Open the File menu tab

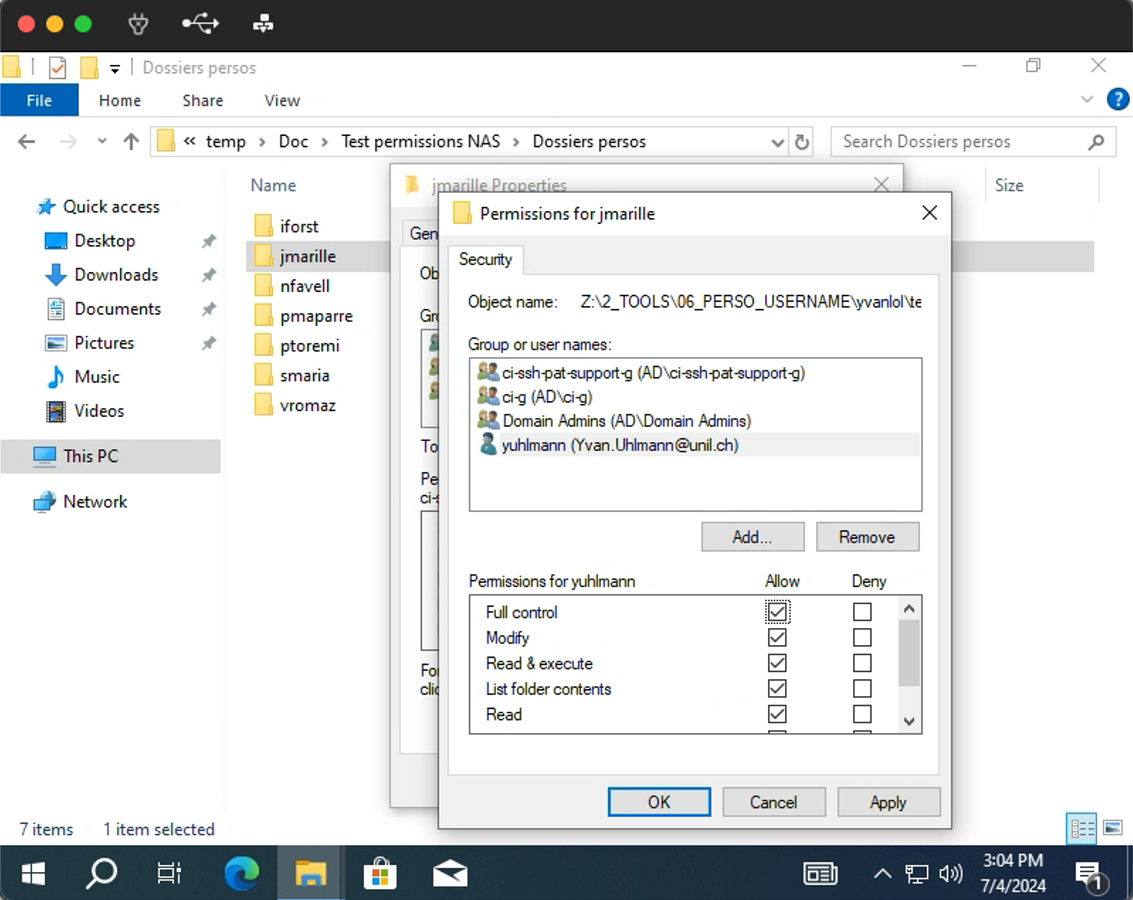pos(39,100)
